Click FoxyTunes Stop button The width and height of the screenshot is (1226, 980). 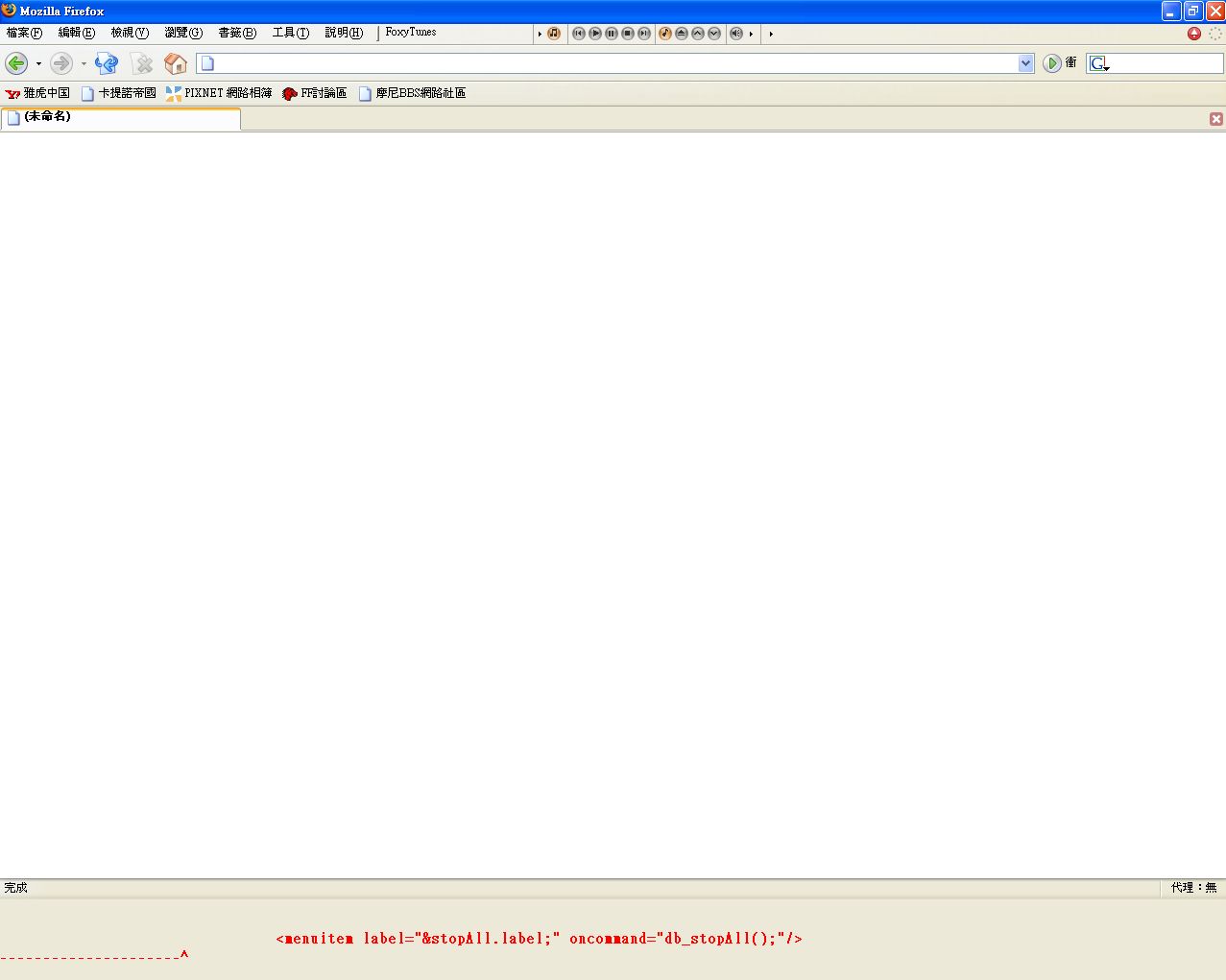pos(628,34)
